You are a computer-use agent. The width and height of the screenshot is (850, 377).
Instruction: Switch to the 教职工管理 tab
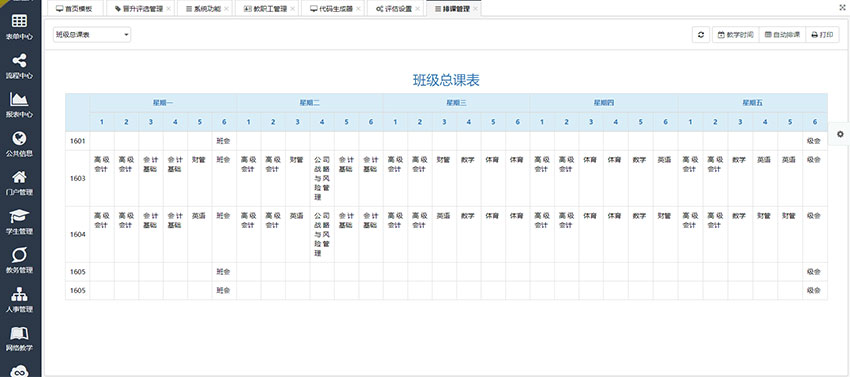pyautogui.click(x=267, y=9)
